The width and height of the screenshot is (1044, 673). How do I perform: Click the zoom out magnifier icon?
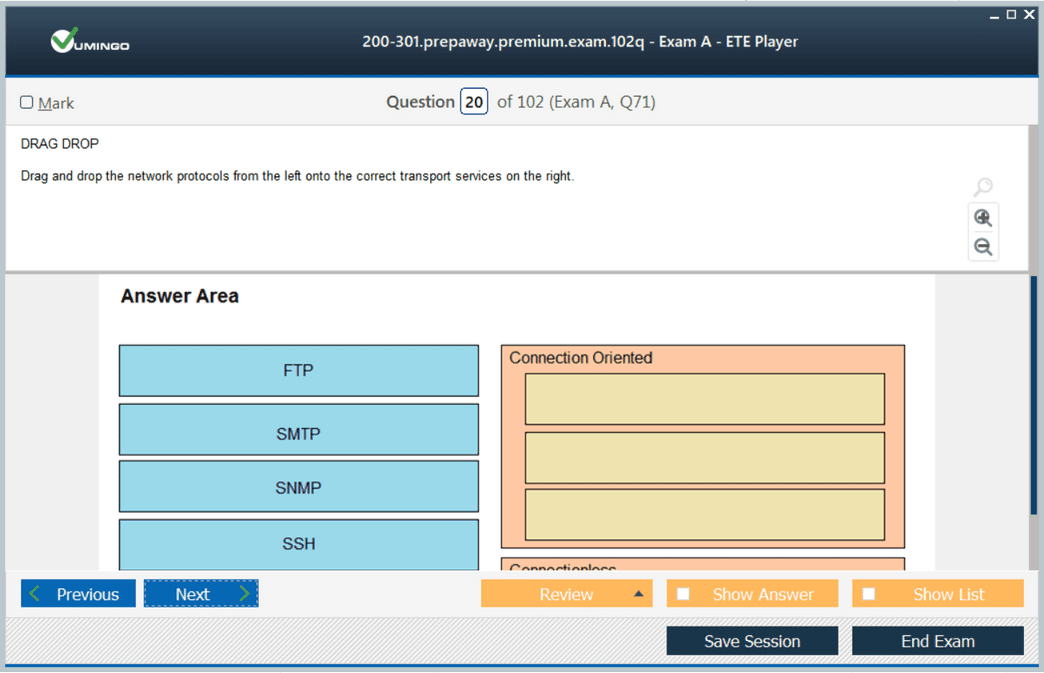[983, 247]
